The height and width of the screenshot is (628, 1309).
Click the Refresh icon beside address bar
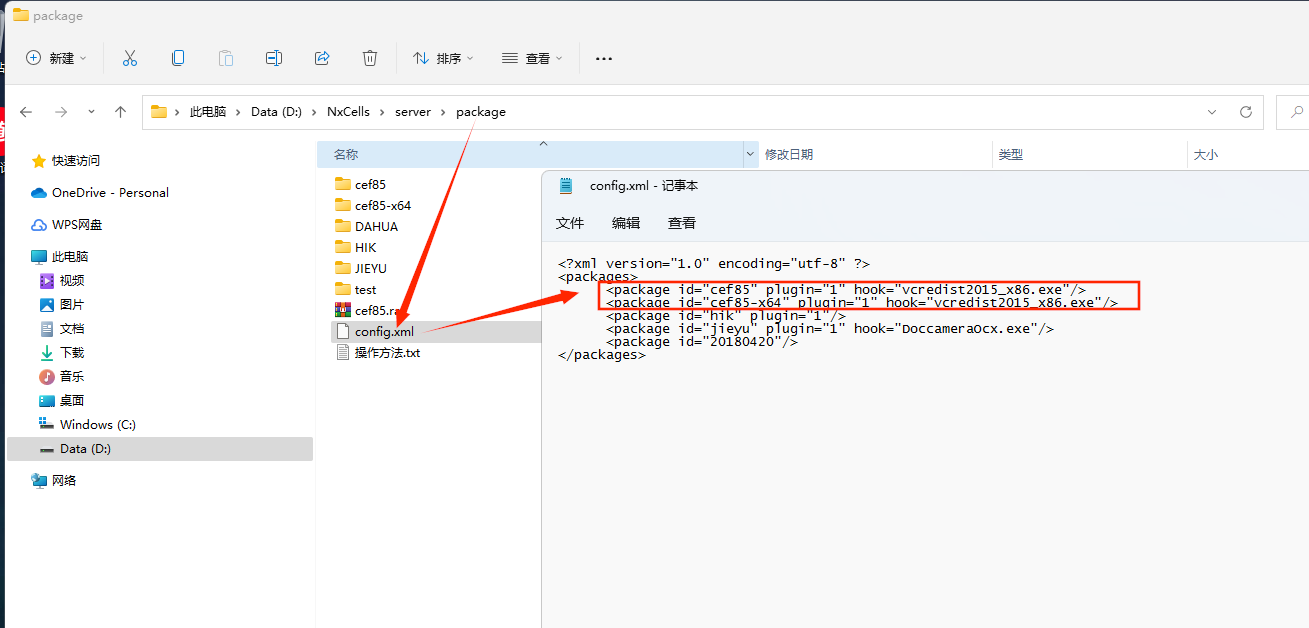(1245, 112)
